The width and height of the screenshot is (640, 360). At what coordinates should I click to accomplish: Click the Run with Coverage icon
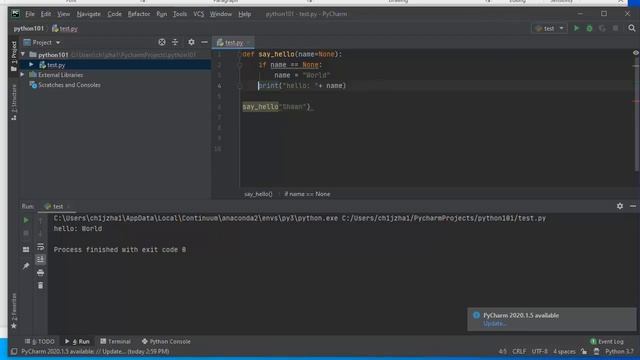coord(602,29)
